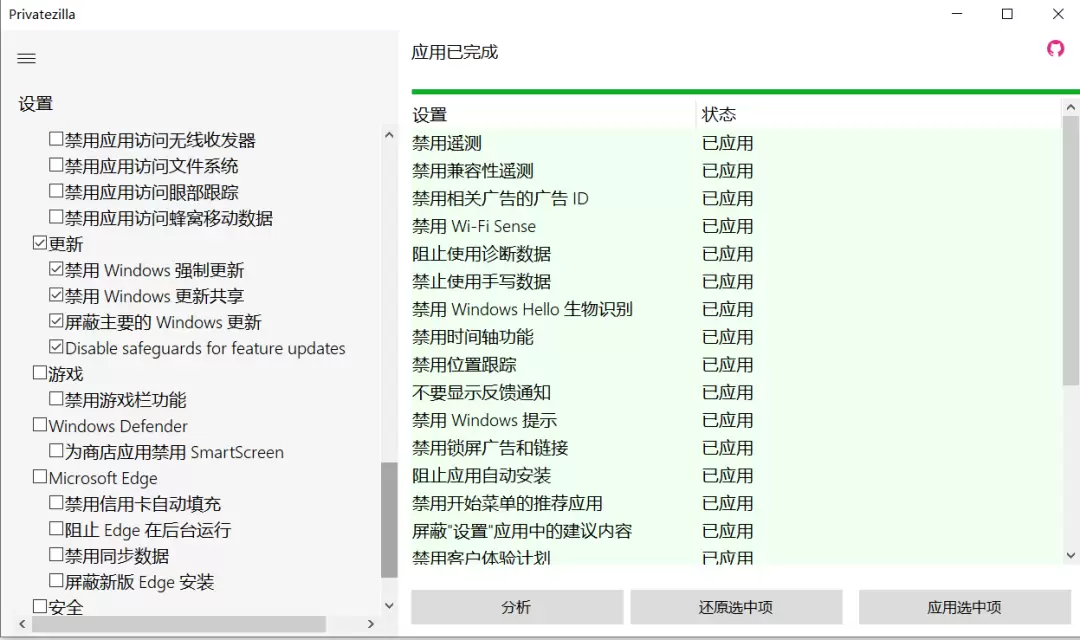Check 屏蔽新版 Edge 安装 option

click(x=56, y=581)
